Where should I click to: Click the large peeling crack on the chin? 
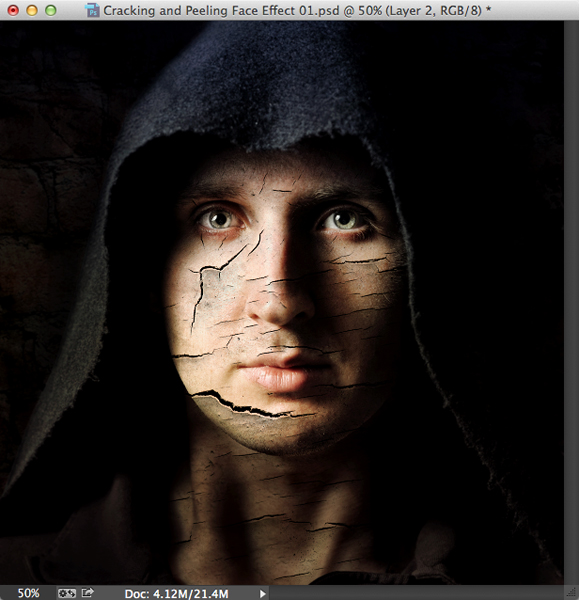point(247,405)
